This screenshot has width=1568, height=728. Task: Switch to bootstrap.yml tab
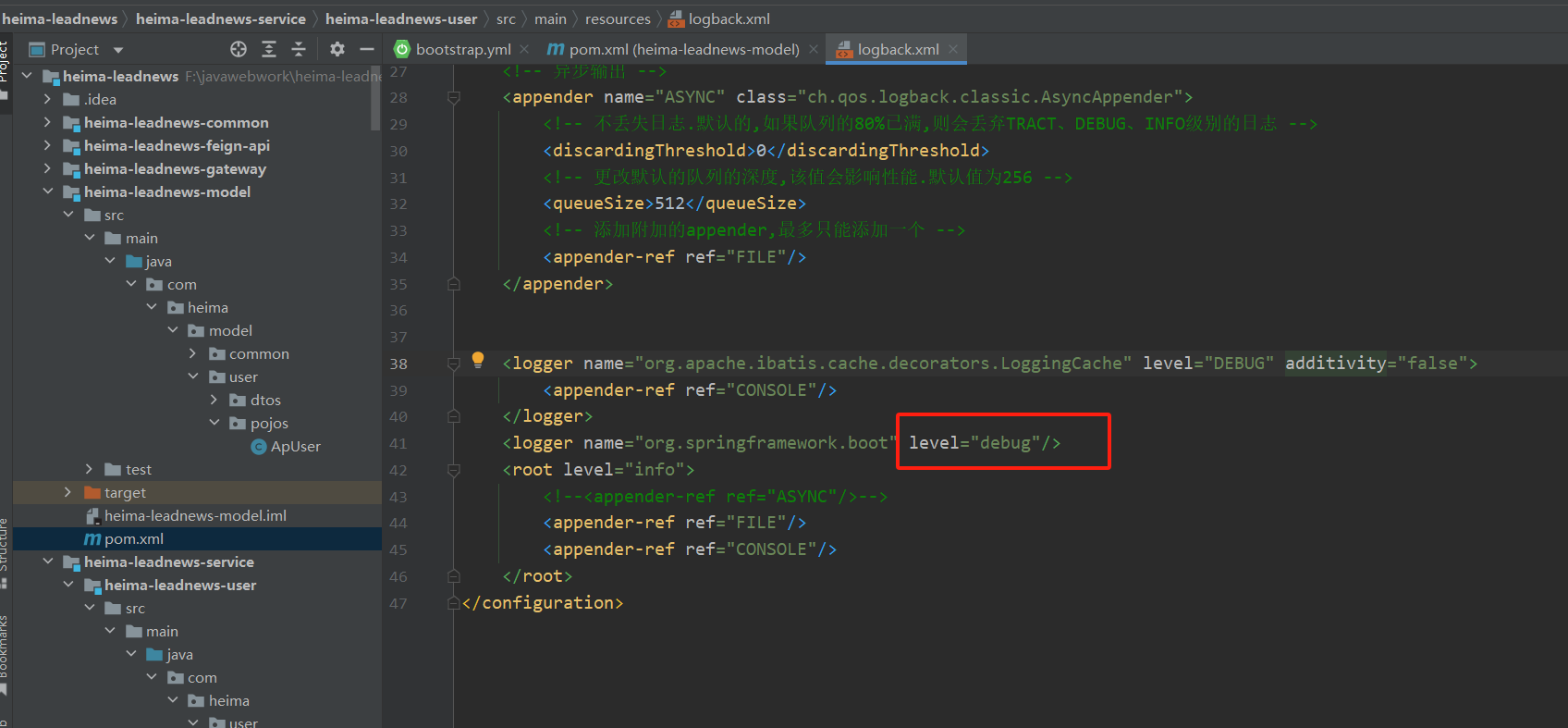(463, 49)
